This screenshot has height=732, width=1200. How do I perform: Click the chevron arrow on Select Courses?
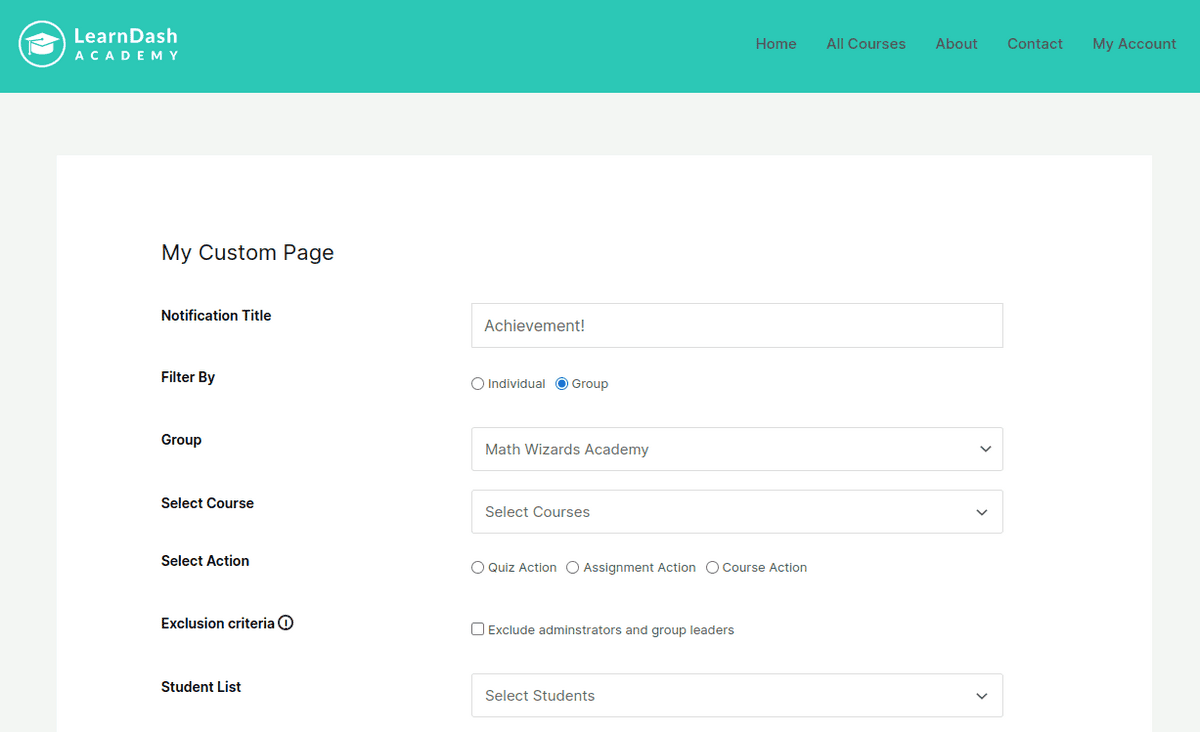(982, 512)
